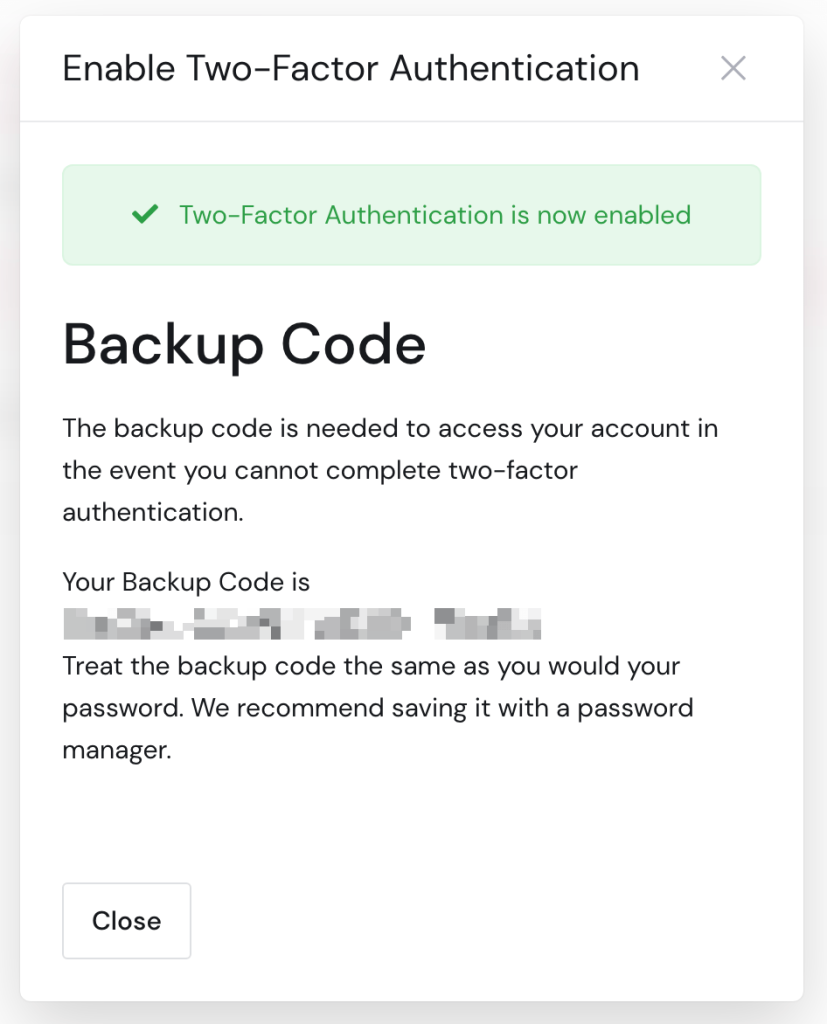Click the empty area right of "Backup Code" heading
Screen dimensions: 827x1024
click(600, 345)
